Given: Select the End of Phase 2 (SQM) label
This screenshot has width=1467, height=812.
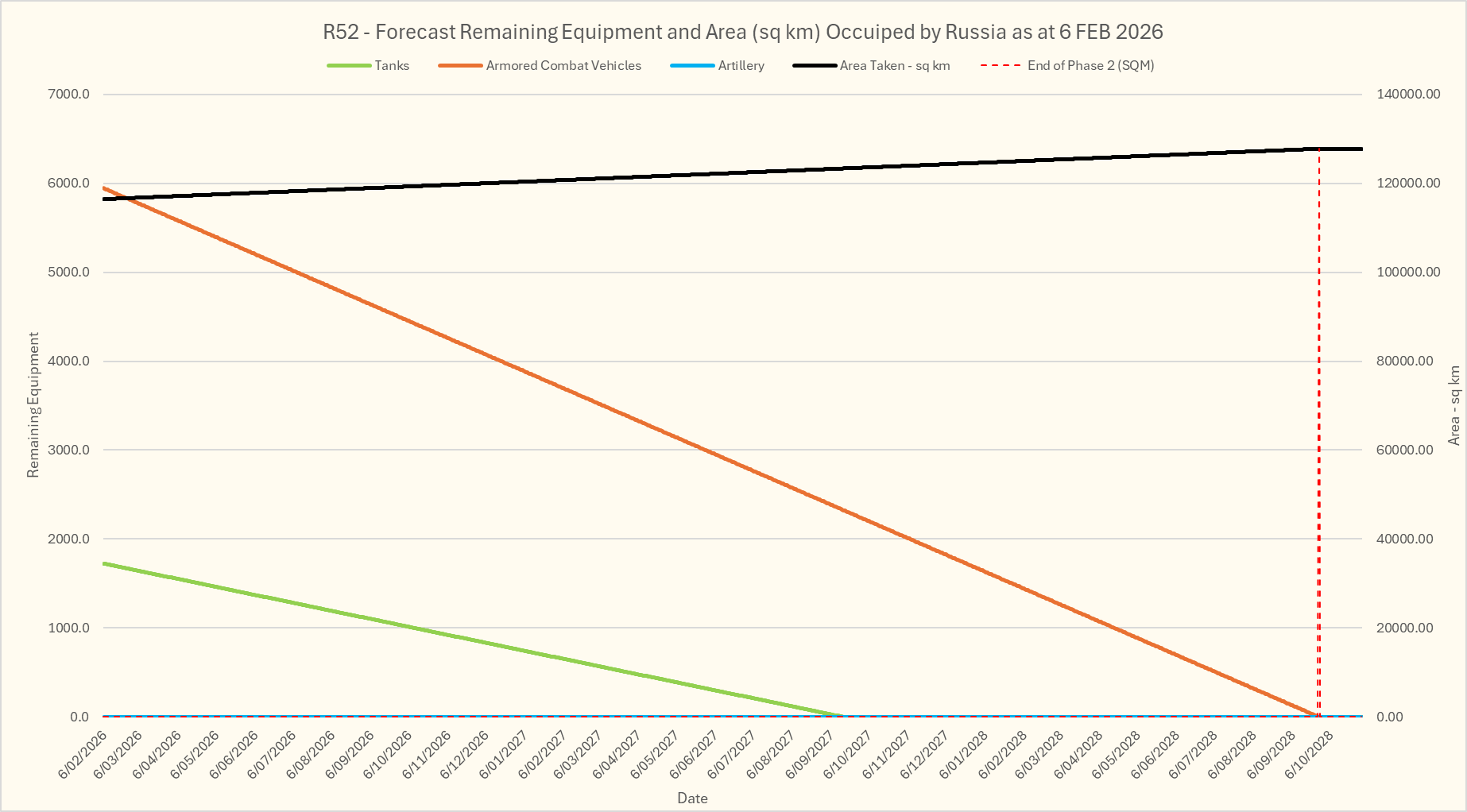Looking at the screenshot, I should point(1090,66).
